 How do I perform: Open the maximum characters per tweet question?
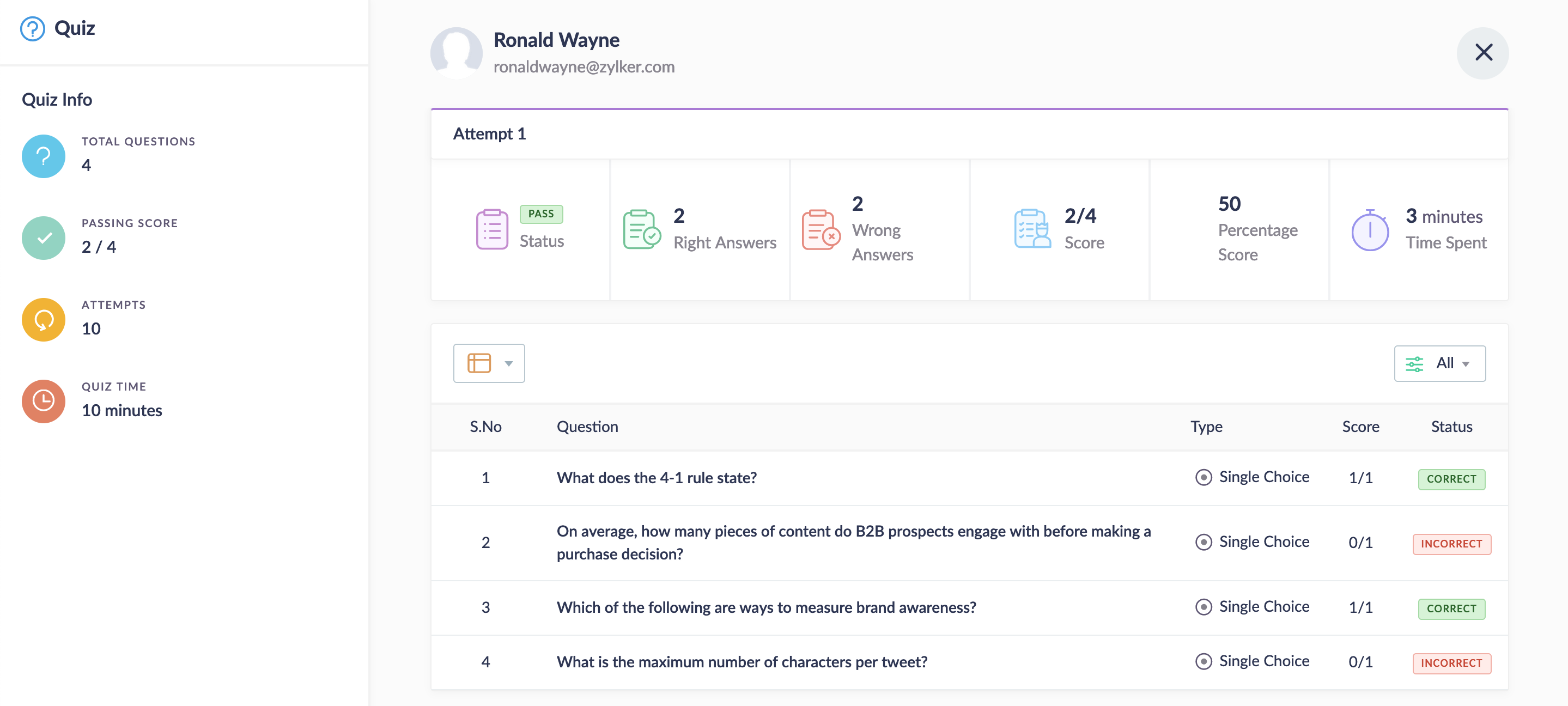tap(742, 661)
